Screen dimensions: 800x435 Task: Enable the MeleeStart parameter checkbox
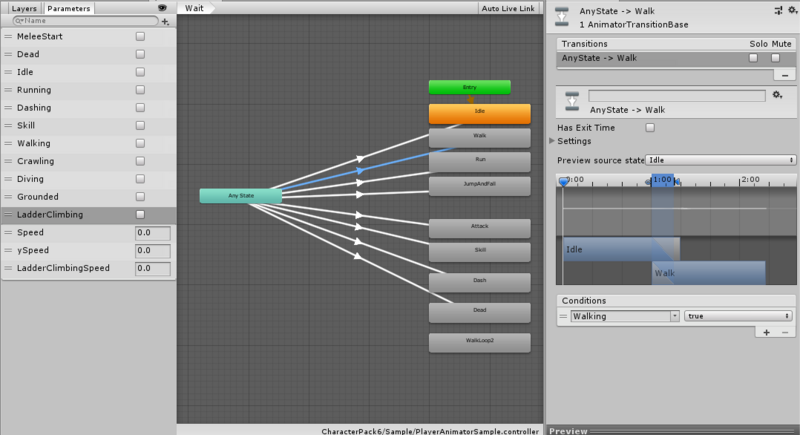[140, 36]
